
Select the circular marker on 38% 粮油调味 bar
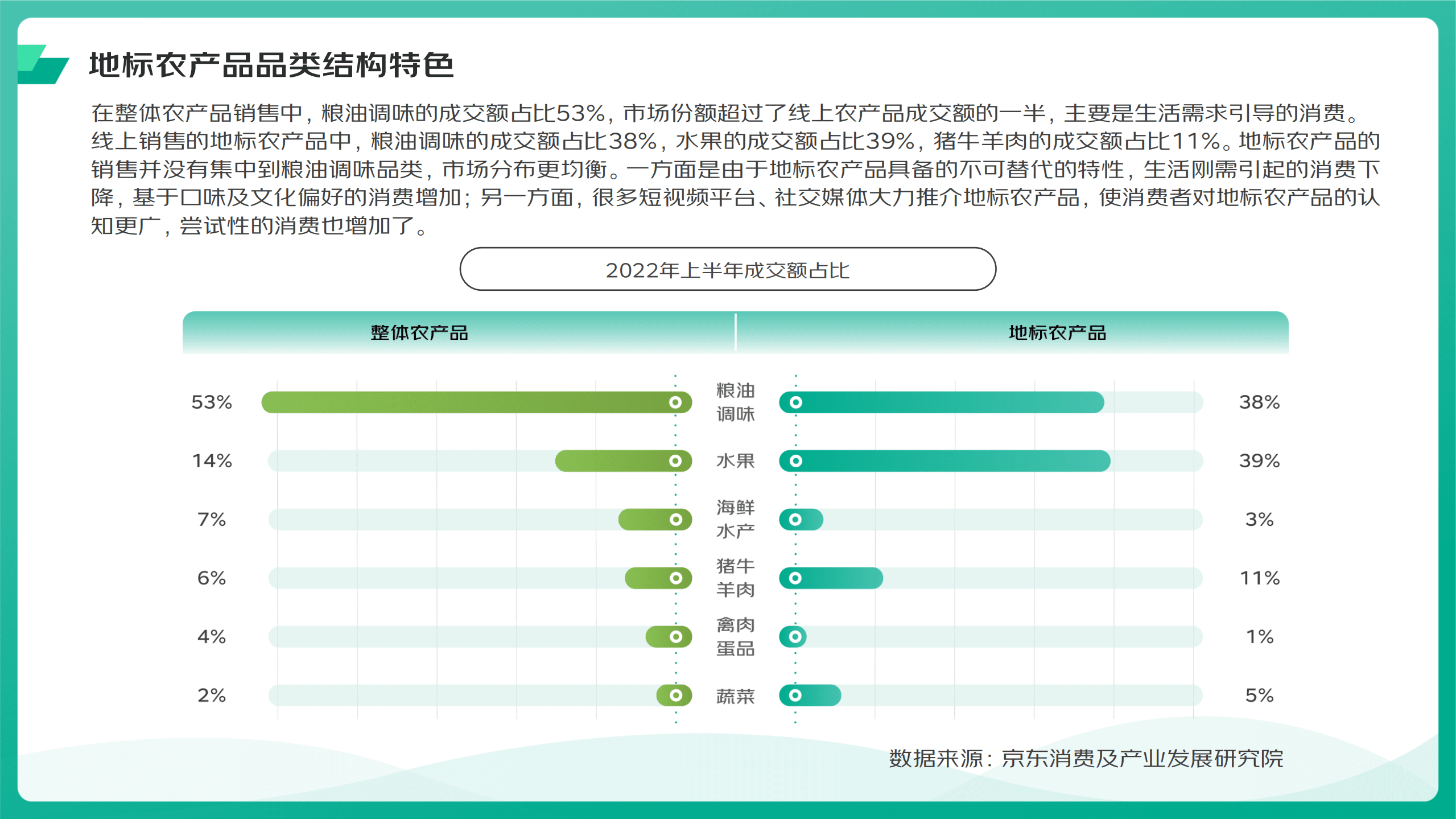click(795, 402)
